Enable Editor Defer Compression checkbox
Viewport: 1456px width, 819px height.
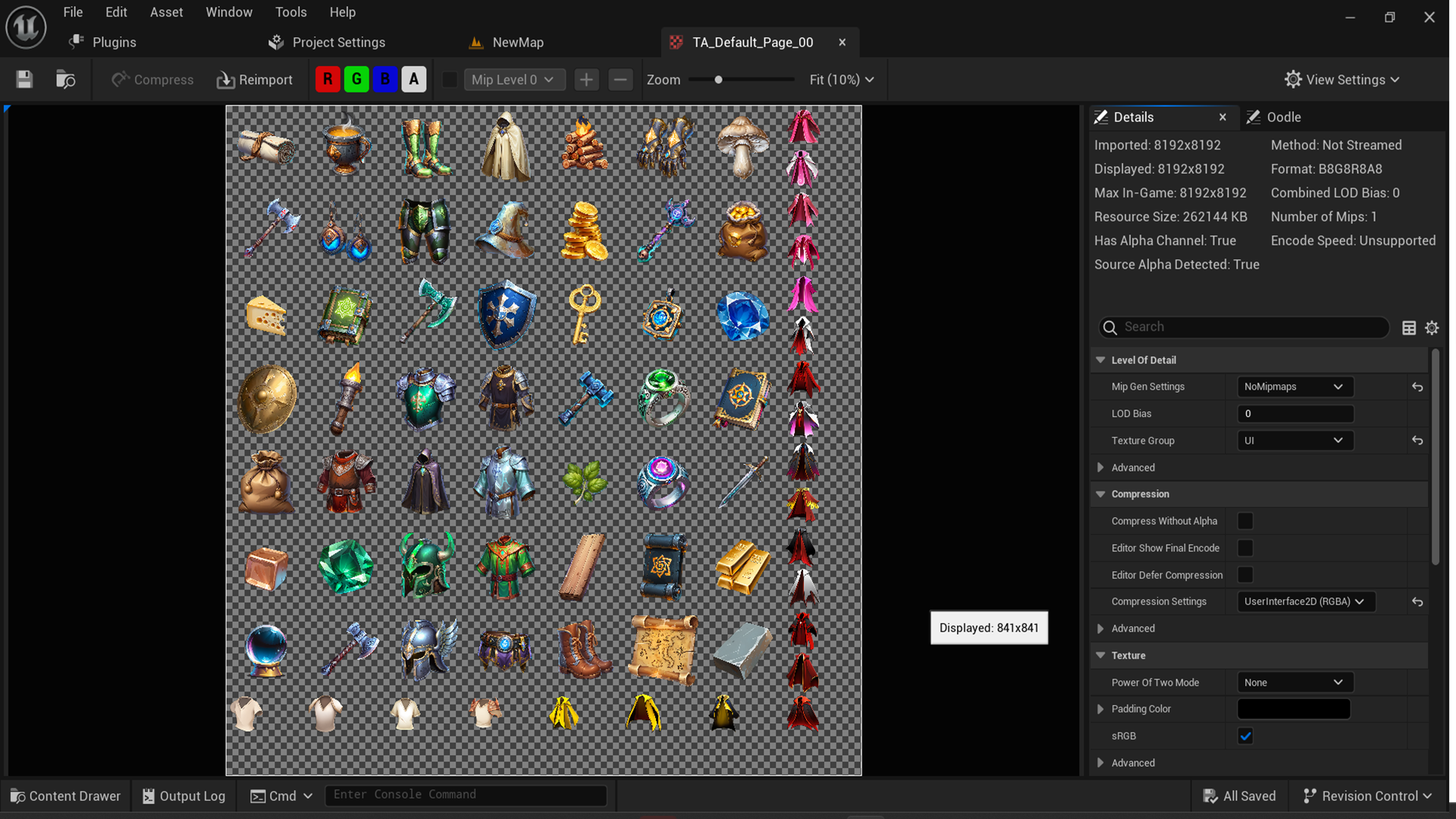click(1245, 575)
